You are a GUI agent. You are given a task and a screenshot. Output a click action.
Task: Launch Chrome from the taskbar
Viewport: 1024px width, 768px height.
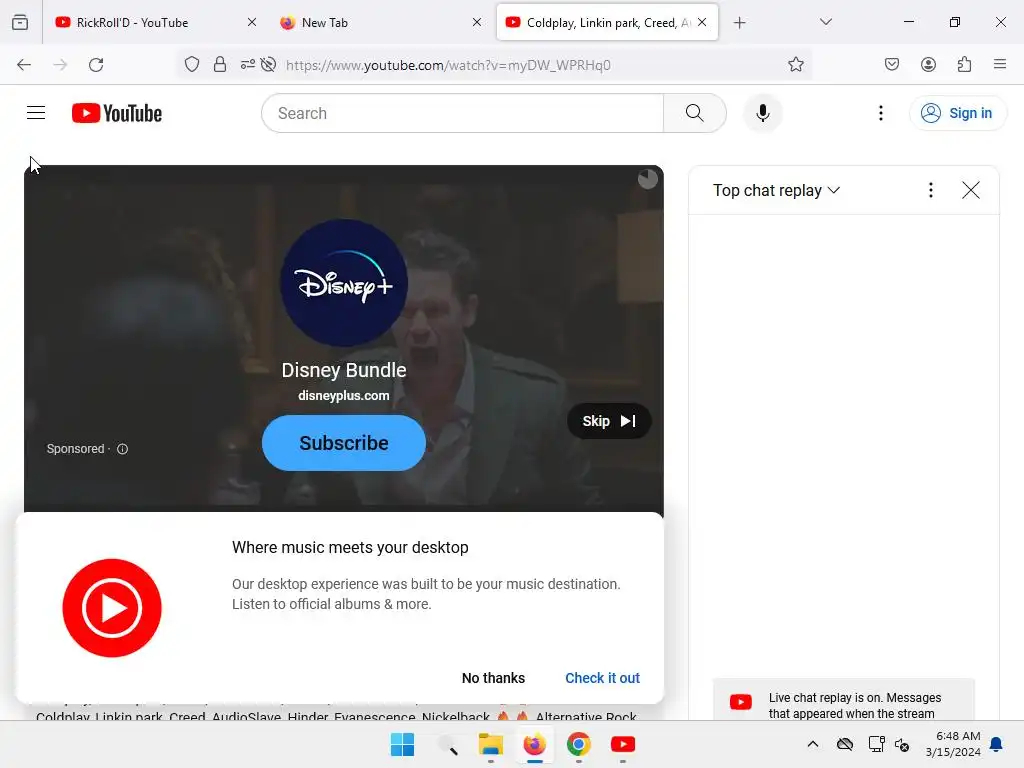coord(579,744)
